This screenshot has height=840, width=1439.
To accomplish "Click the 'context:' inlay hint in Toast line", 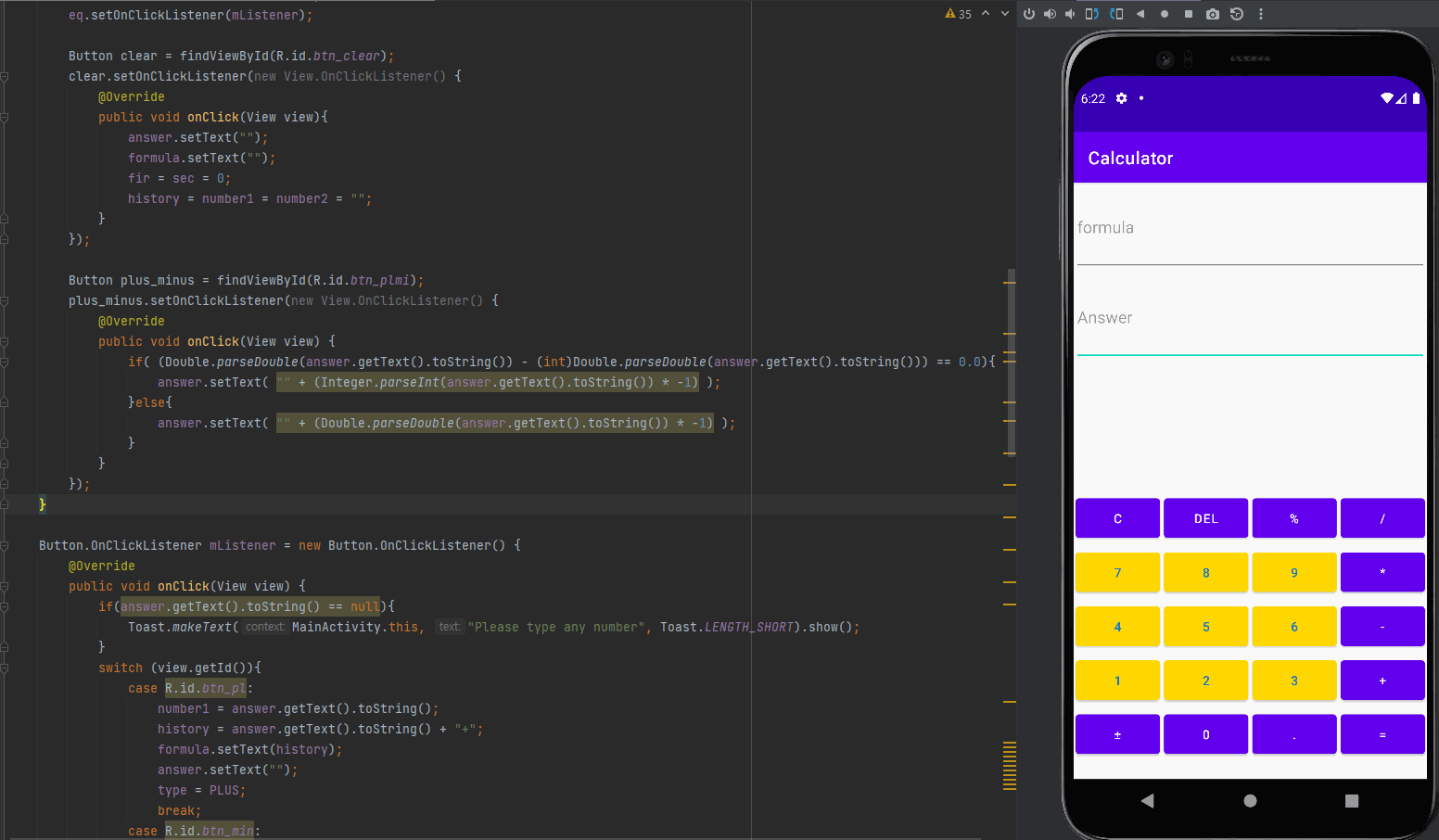I will (265, 628).
